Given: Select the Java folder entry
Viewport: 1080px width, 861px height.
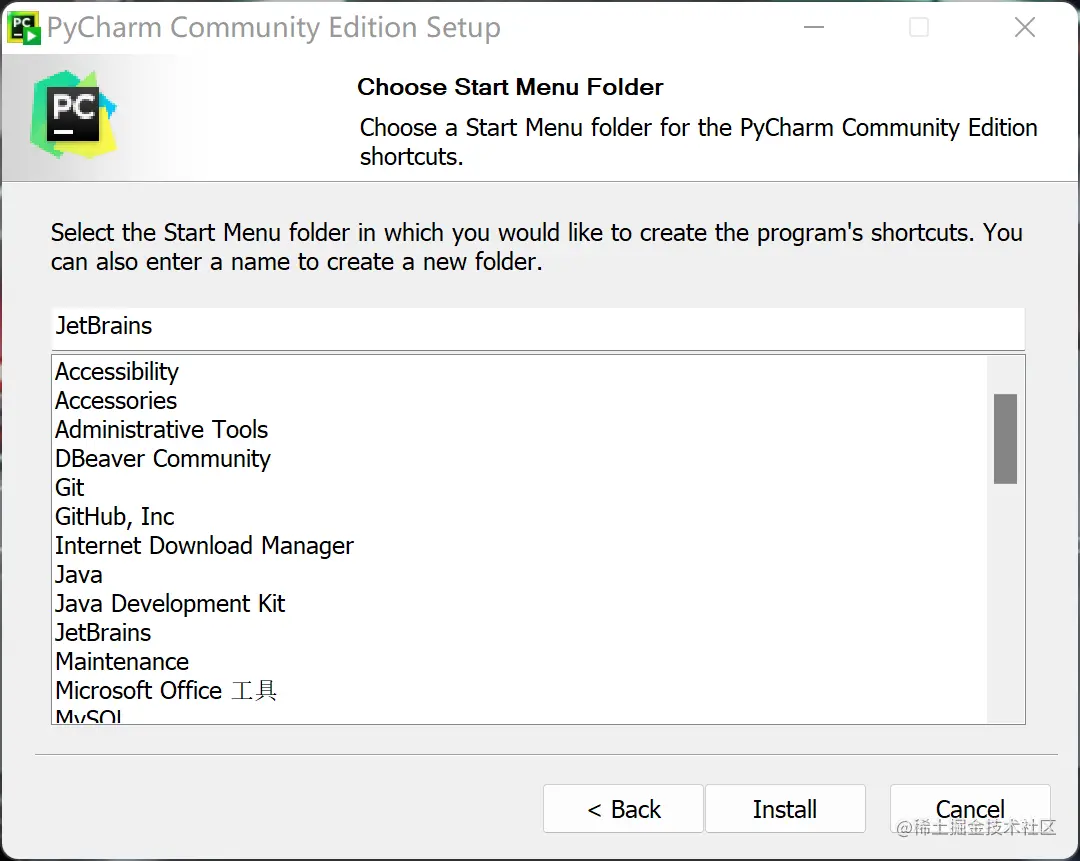Looking at the screenshot, I should click(79, 575).
